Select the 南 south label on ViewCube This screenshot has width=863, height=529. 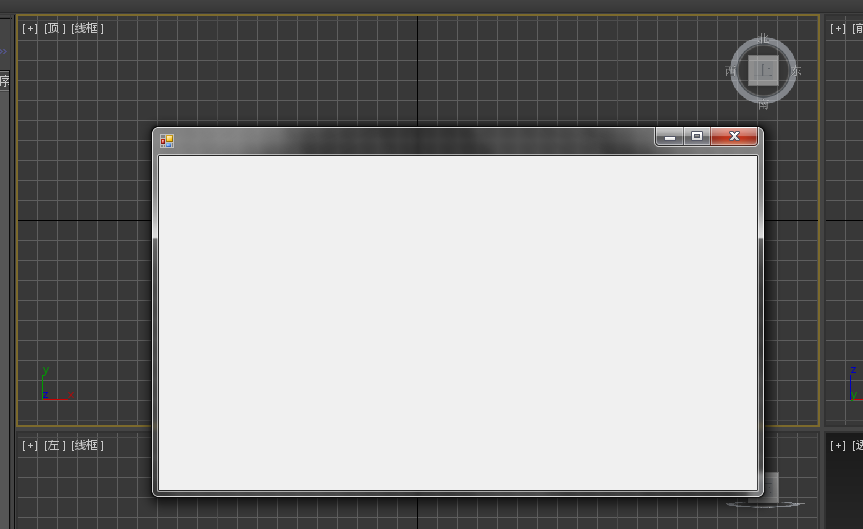click(763, 104)
